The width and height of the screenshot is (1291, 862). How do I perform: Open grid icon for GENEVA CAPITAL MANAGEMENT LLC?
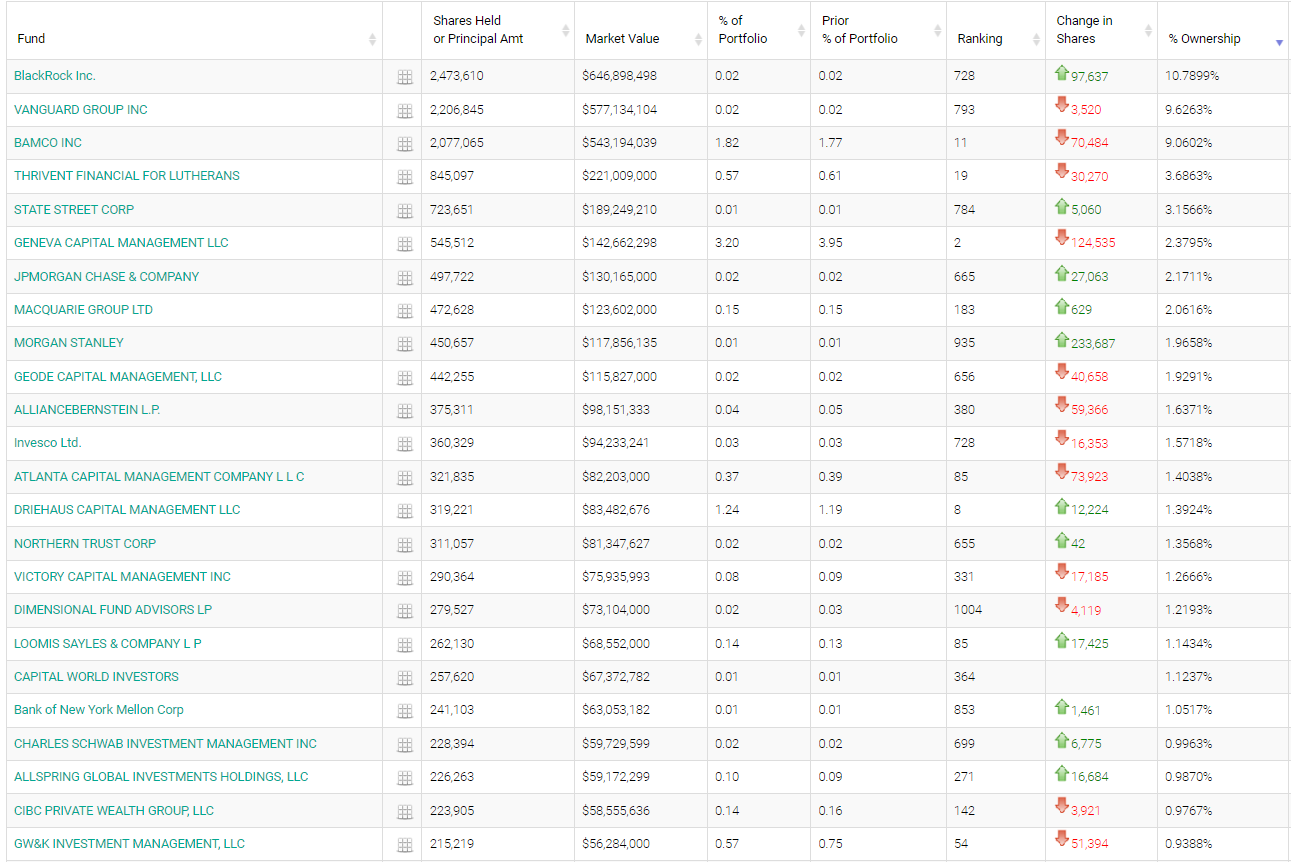[405, 244]
